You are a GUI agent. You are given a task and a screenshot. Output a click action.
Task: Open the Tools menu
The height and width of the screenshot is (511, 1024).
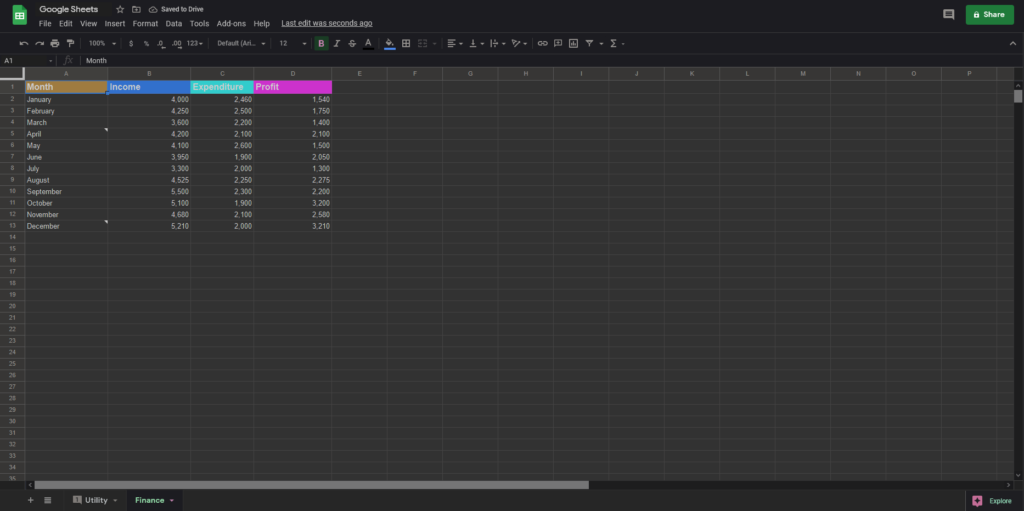[x=199, y=24]
